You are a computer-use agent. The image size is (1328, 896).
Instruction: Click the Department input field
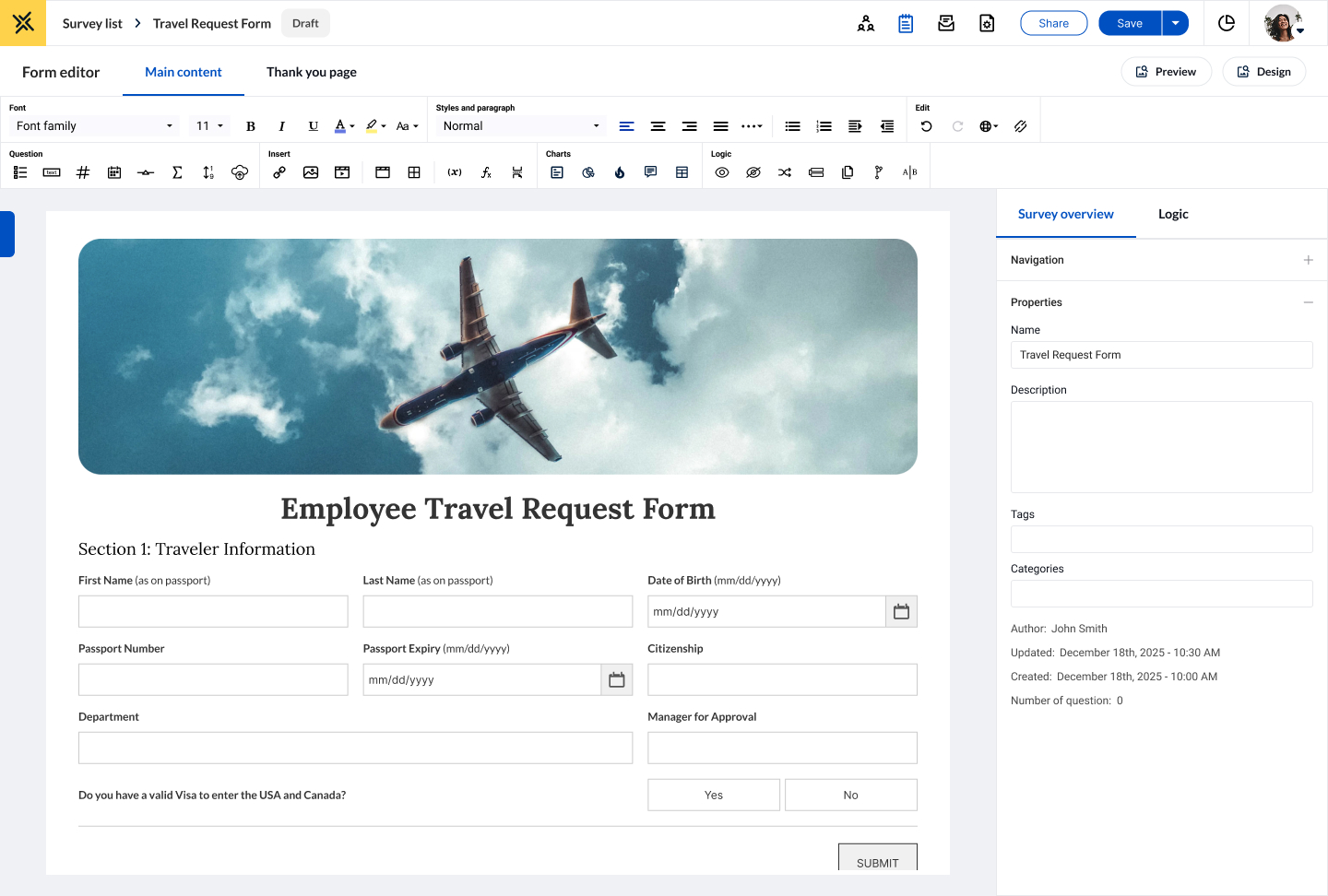pos(355,748)
